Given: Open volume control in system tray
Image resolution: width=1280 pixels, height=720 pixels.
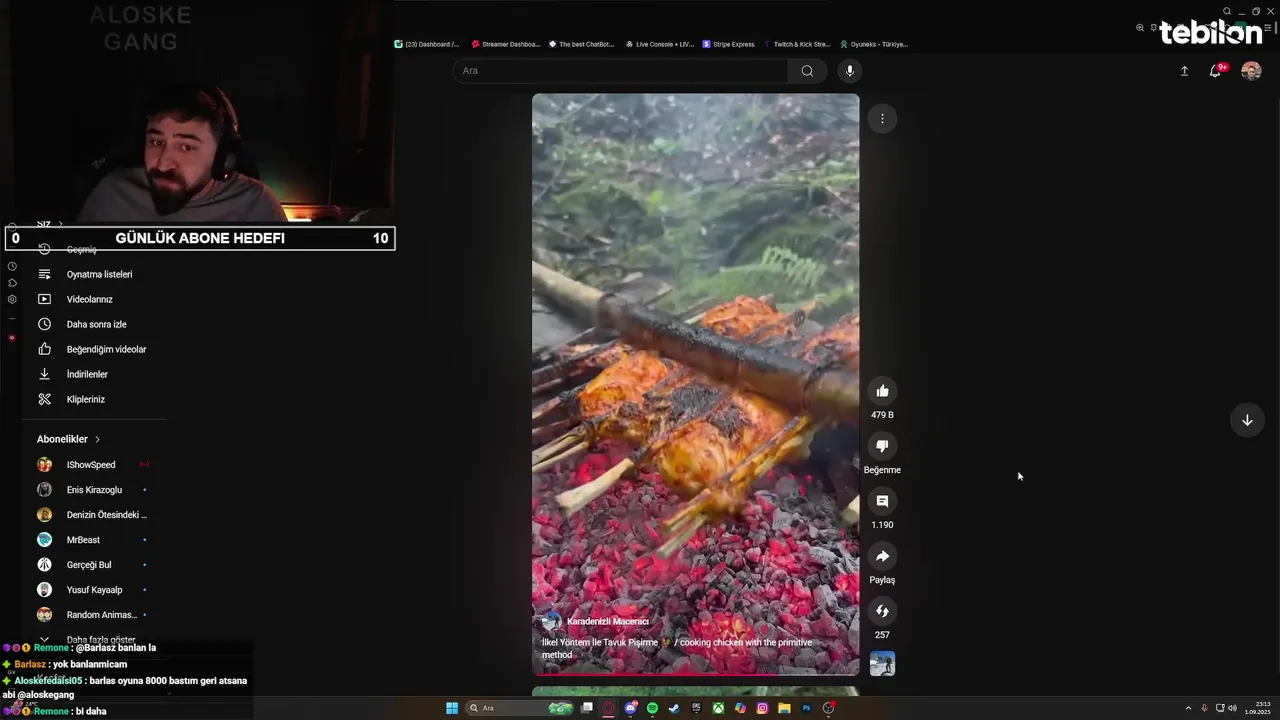Looking at the screenshot, I should point(1232,708).
